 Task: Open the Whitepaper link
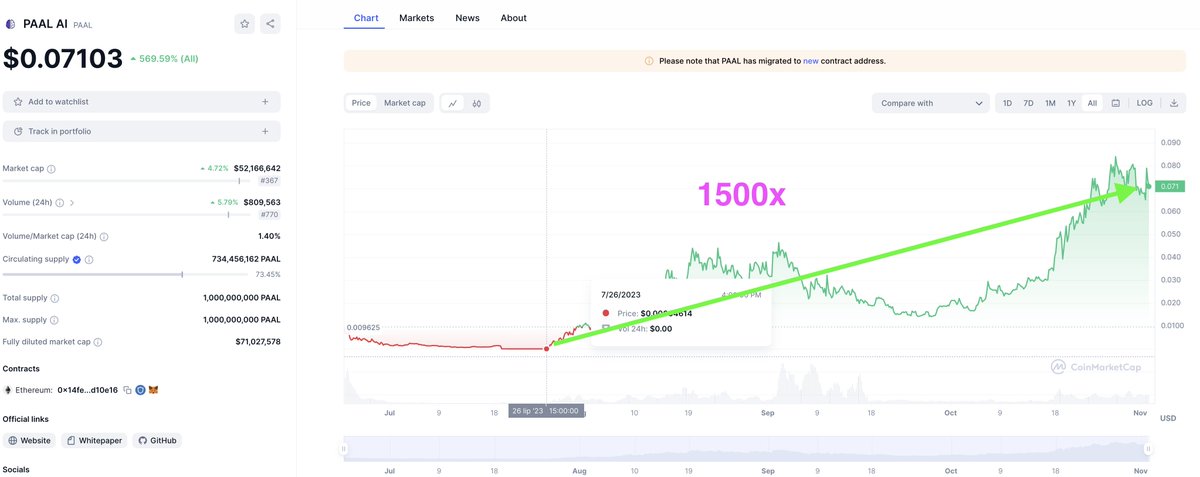coord(94,440)
